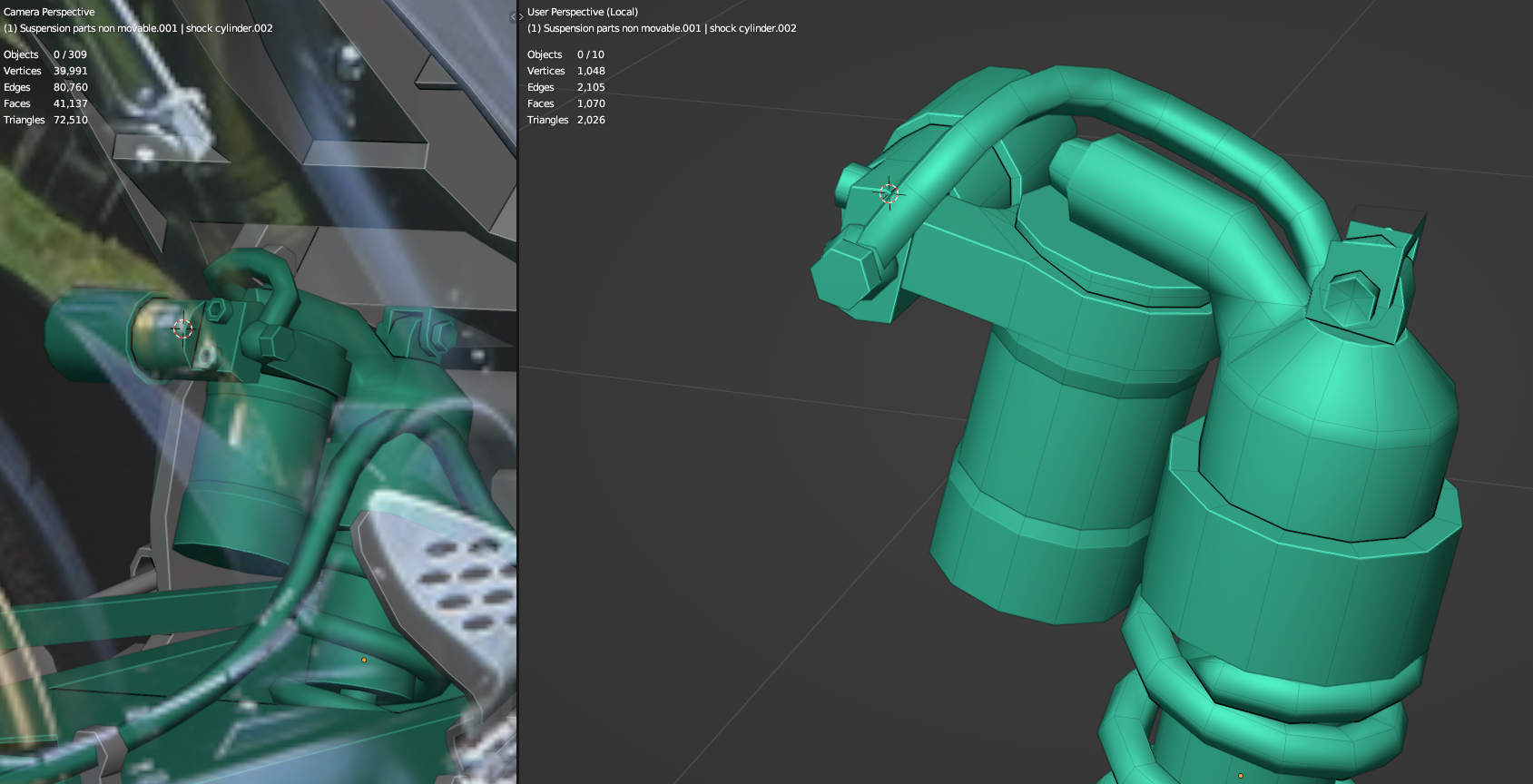Image resolution: width=1533 pixels, height=784 pixels.
Task: Click the orange origin dot in the camera viewport
Action: pos(364,660)
